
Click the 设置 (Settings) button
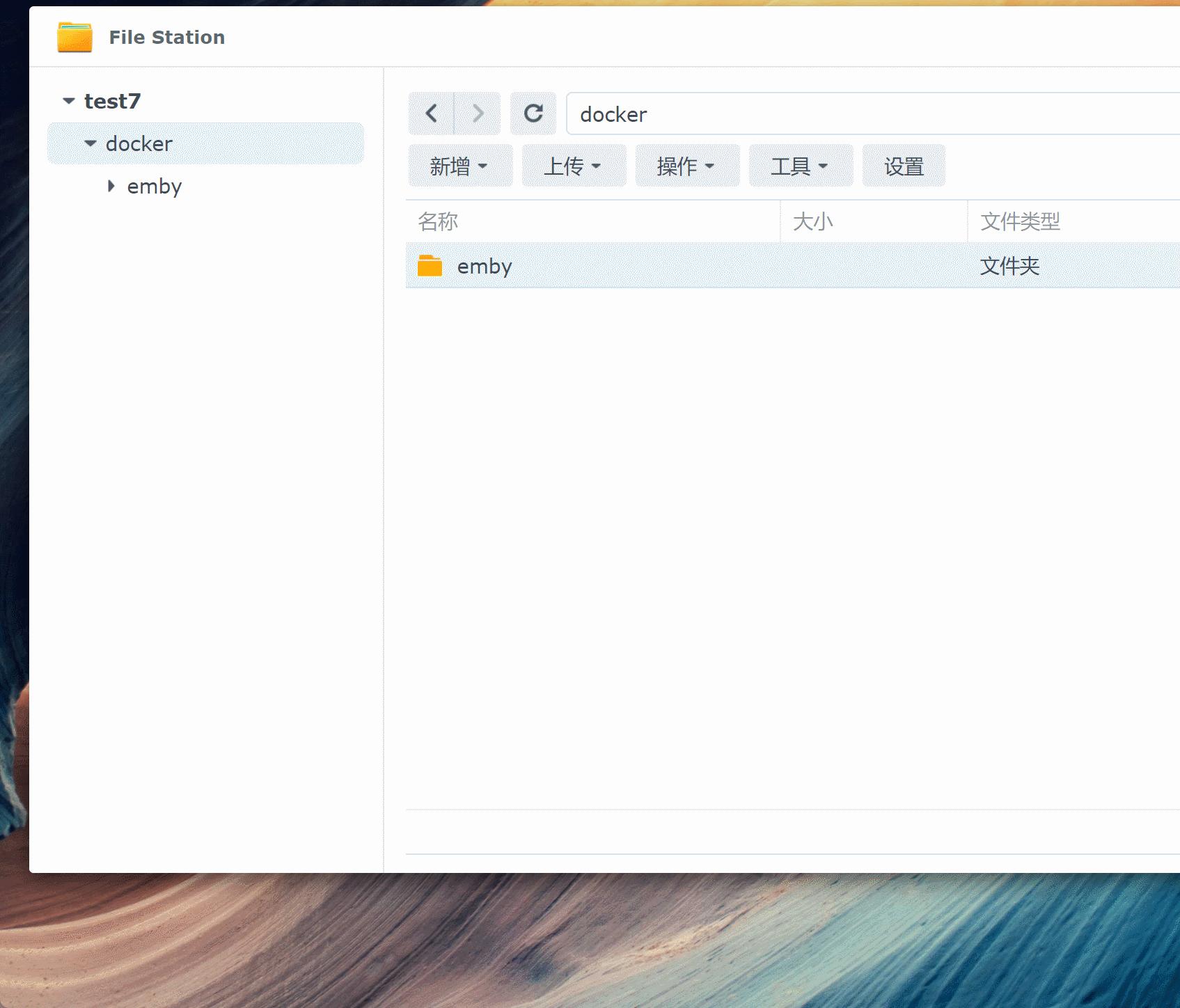(904, 166)
